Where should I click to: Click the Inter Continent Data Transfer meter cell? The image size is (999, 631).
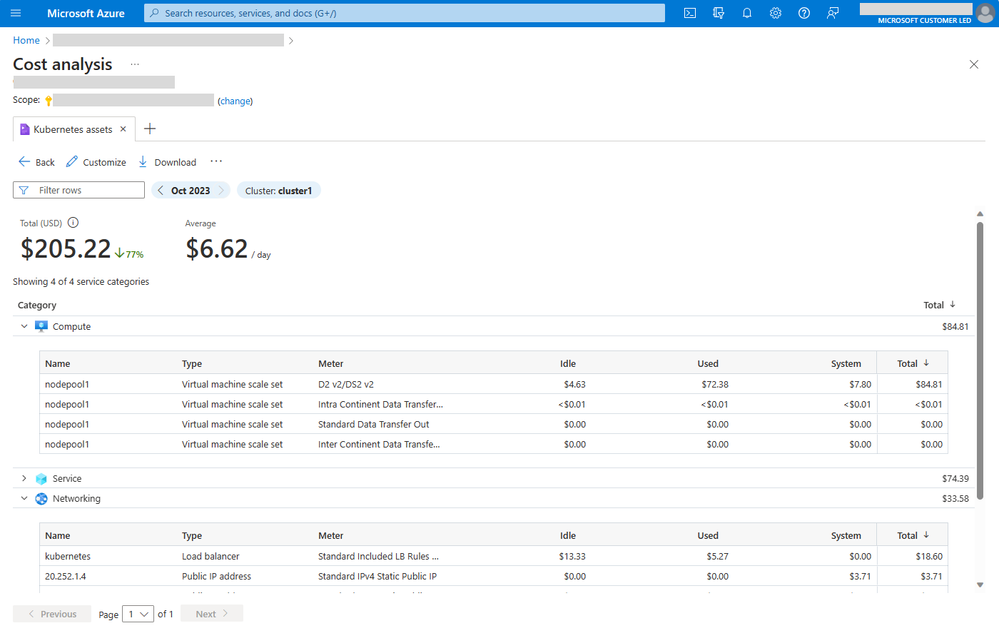click(x=379, y=444)
